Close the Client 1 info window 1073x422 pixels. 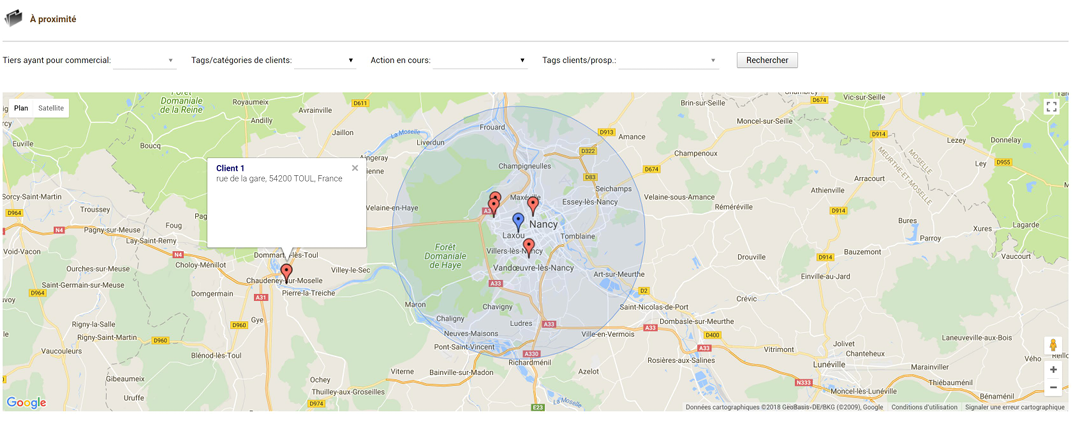(355, 168)
